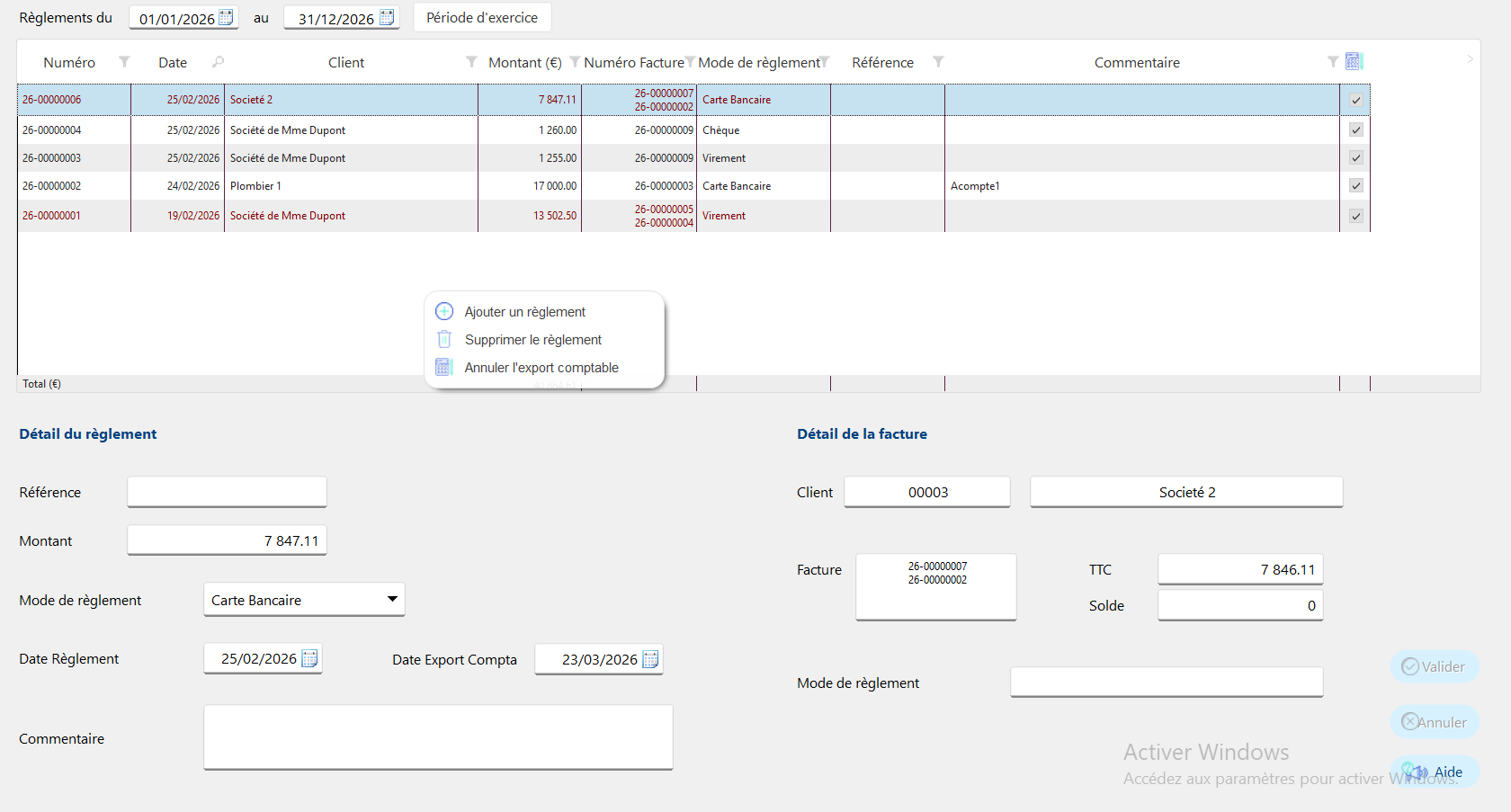The width and height of the screenshot is (1511, 812).
Task: Click the Chèque payment mode cell
Action: click(764, 129)
